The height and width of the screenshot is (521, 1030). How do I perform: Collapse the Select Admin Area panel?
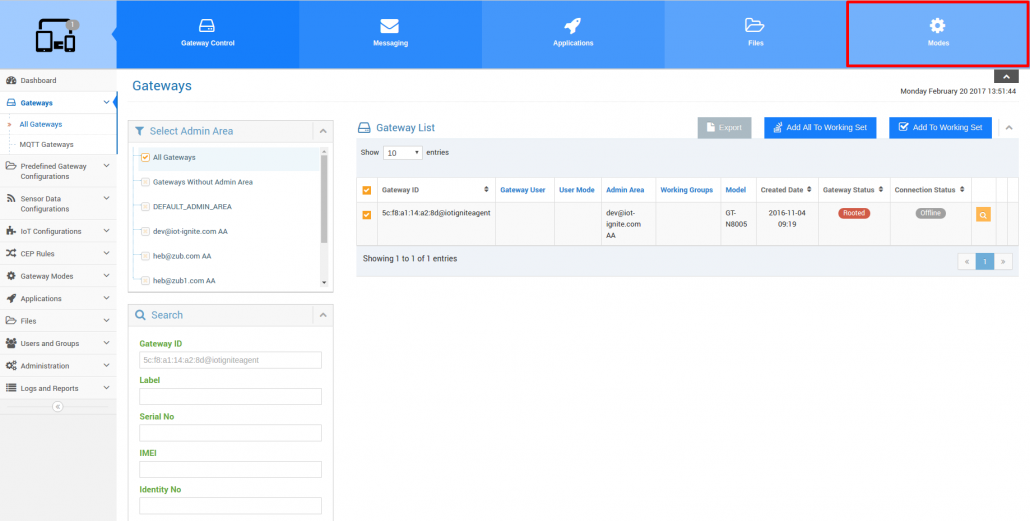tap(322, 131)
